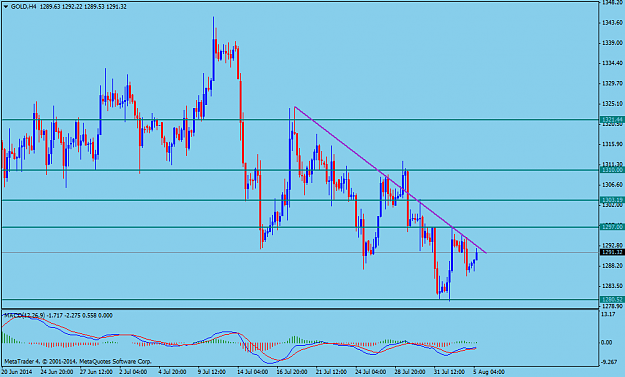The width and height of the screenshot is (625, 377).
Task: Open the chart menu triangle beside GOLD,H4
Action: (6, 7)
